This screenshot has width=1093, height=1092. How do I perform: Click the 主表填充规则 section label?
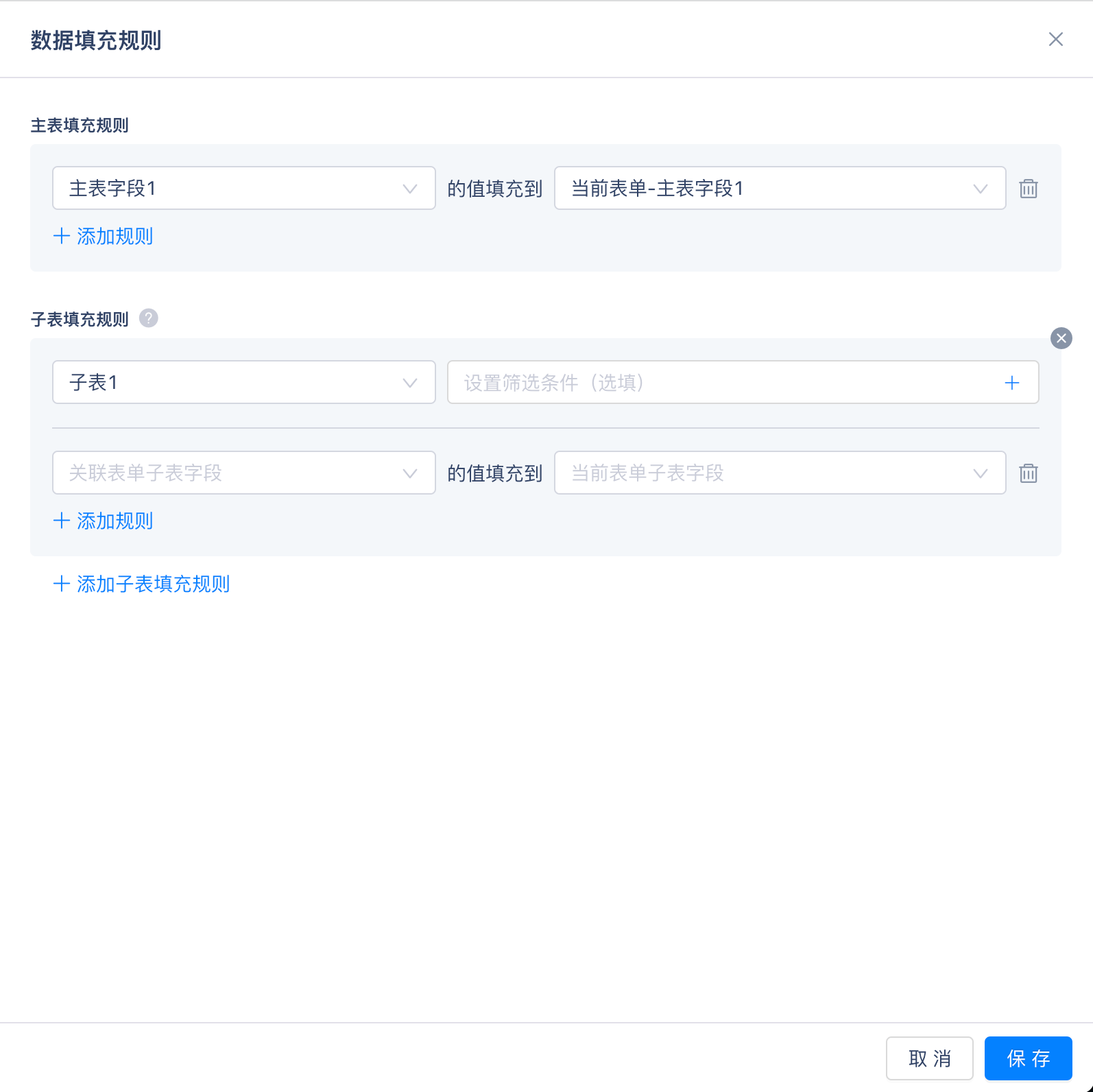(x=80, y=126)
